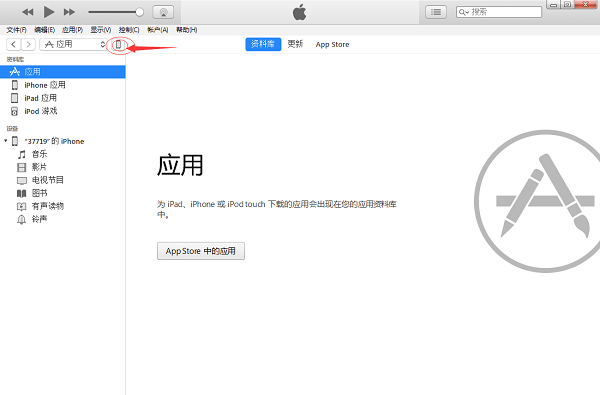Select iPad 应用 in the sidebar
Image resolution: width=600 pixels, height=395 pixels.
[63, 98]
